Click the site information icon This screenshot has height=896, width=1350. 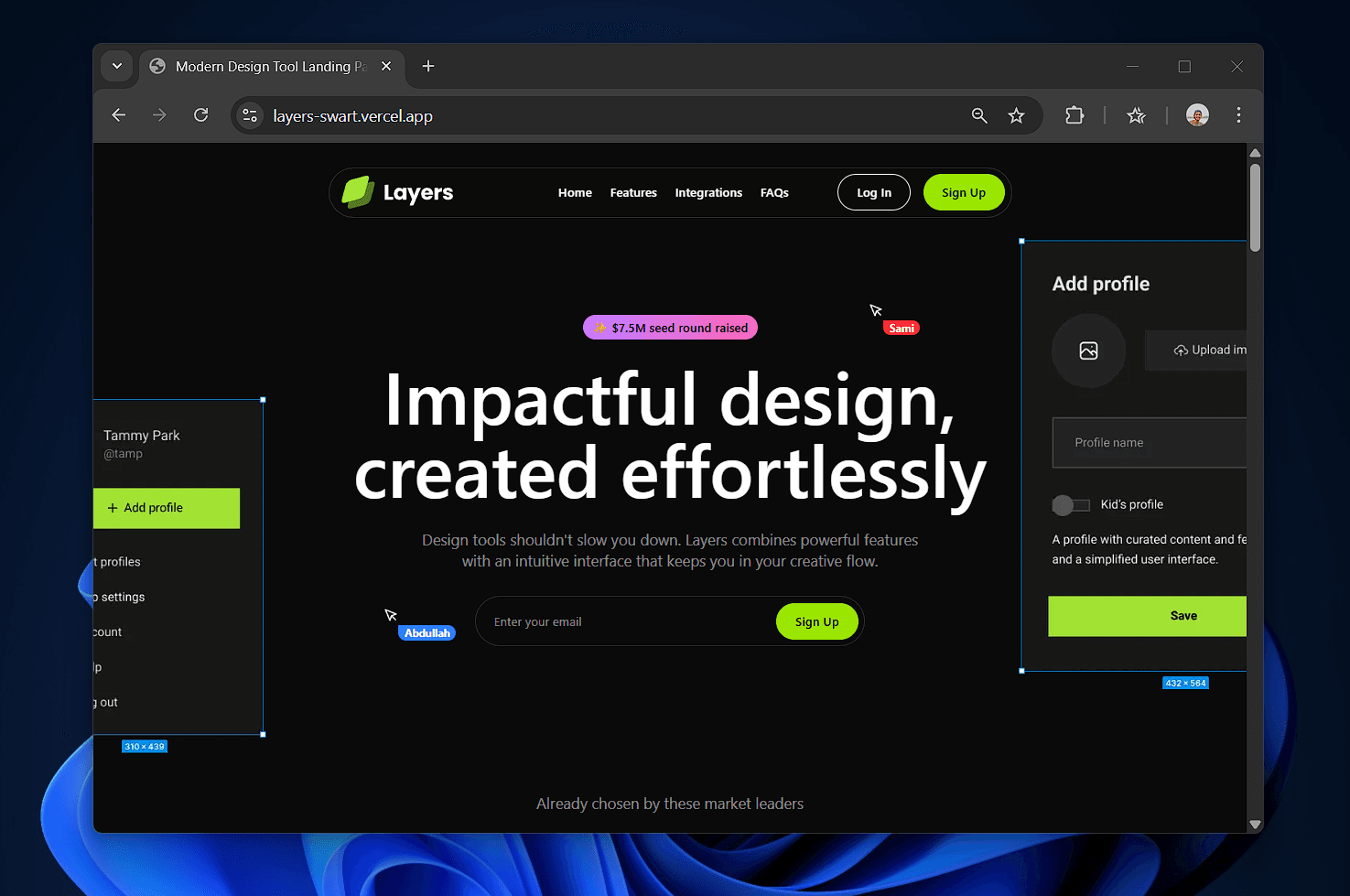(x=250, y=115)
